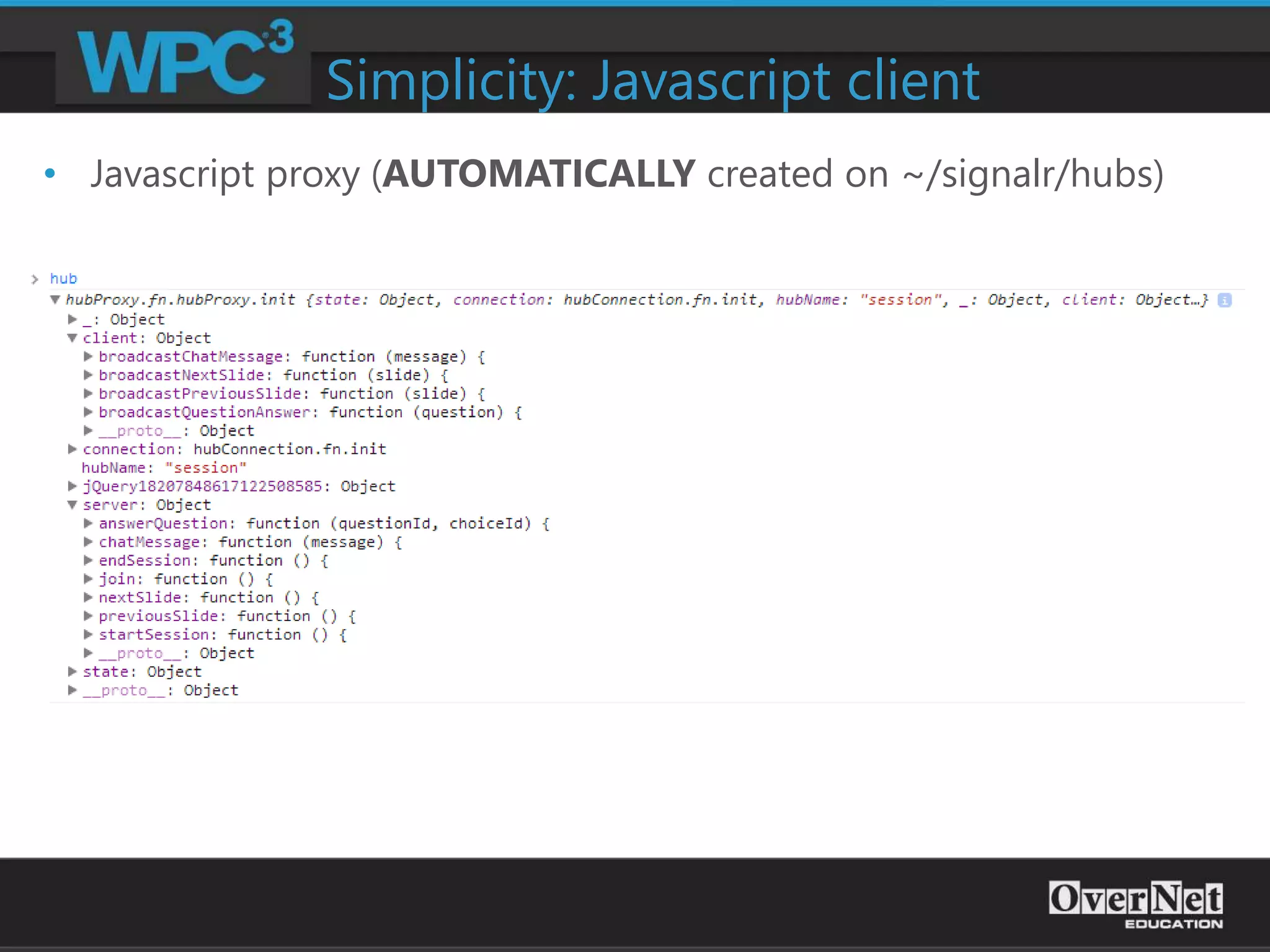Click 'client: Object…}' in the summary line
The width and height of the screenshot is (1270, 952).
(1135, 300)
